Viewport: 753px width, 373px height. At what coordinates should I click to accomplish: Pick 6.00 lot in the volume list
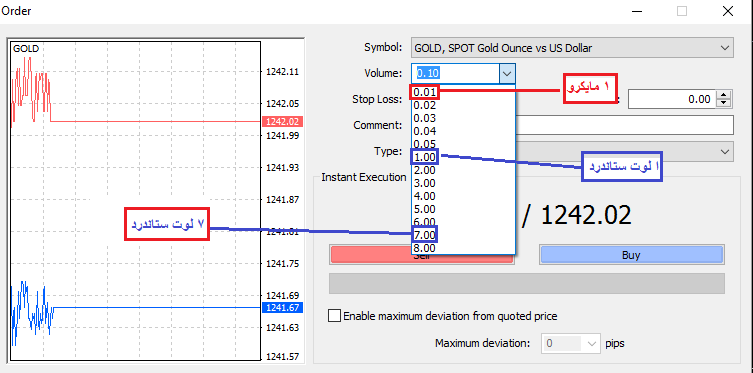tap(425, 222)
